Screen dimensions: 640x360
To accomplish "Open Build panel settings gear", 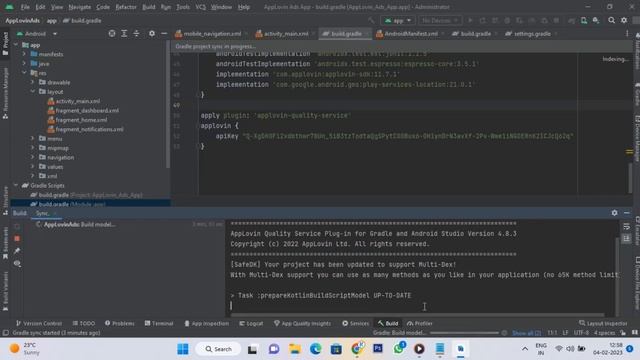I will (614, 213).
